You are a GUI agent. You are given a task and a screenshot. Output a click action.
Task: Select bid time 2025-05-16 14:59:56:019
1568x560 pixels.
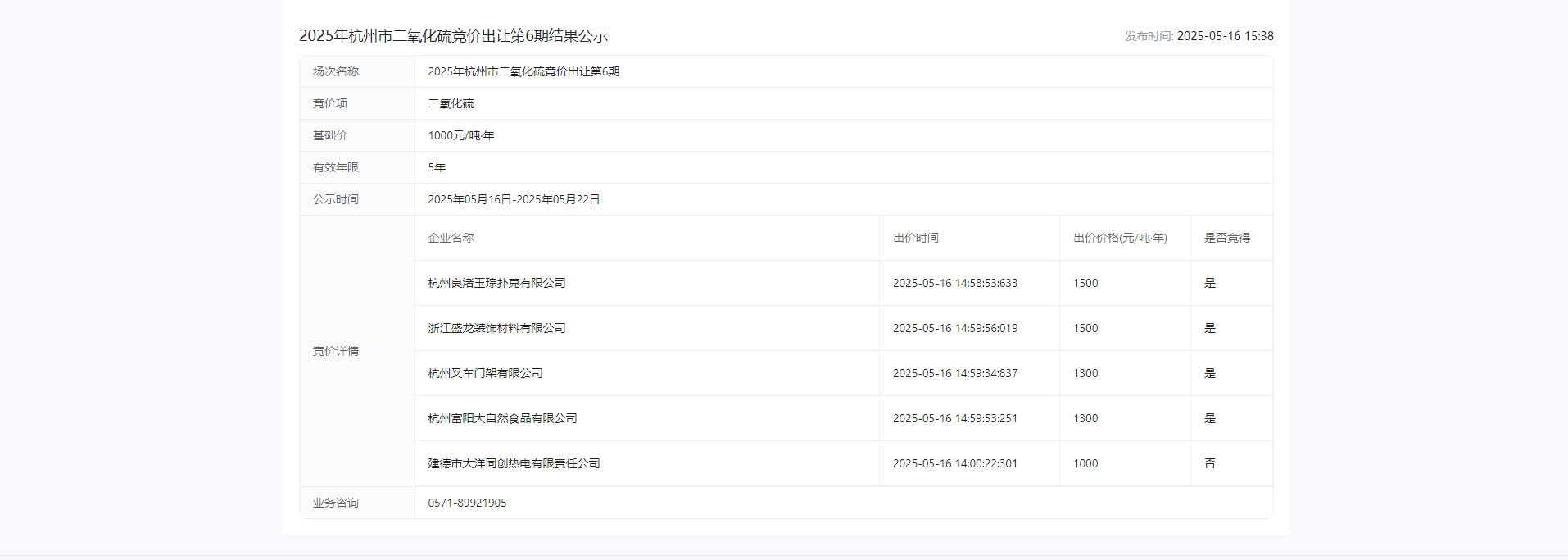point(955,328)
